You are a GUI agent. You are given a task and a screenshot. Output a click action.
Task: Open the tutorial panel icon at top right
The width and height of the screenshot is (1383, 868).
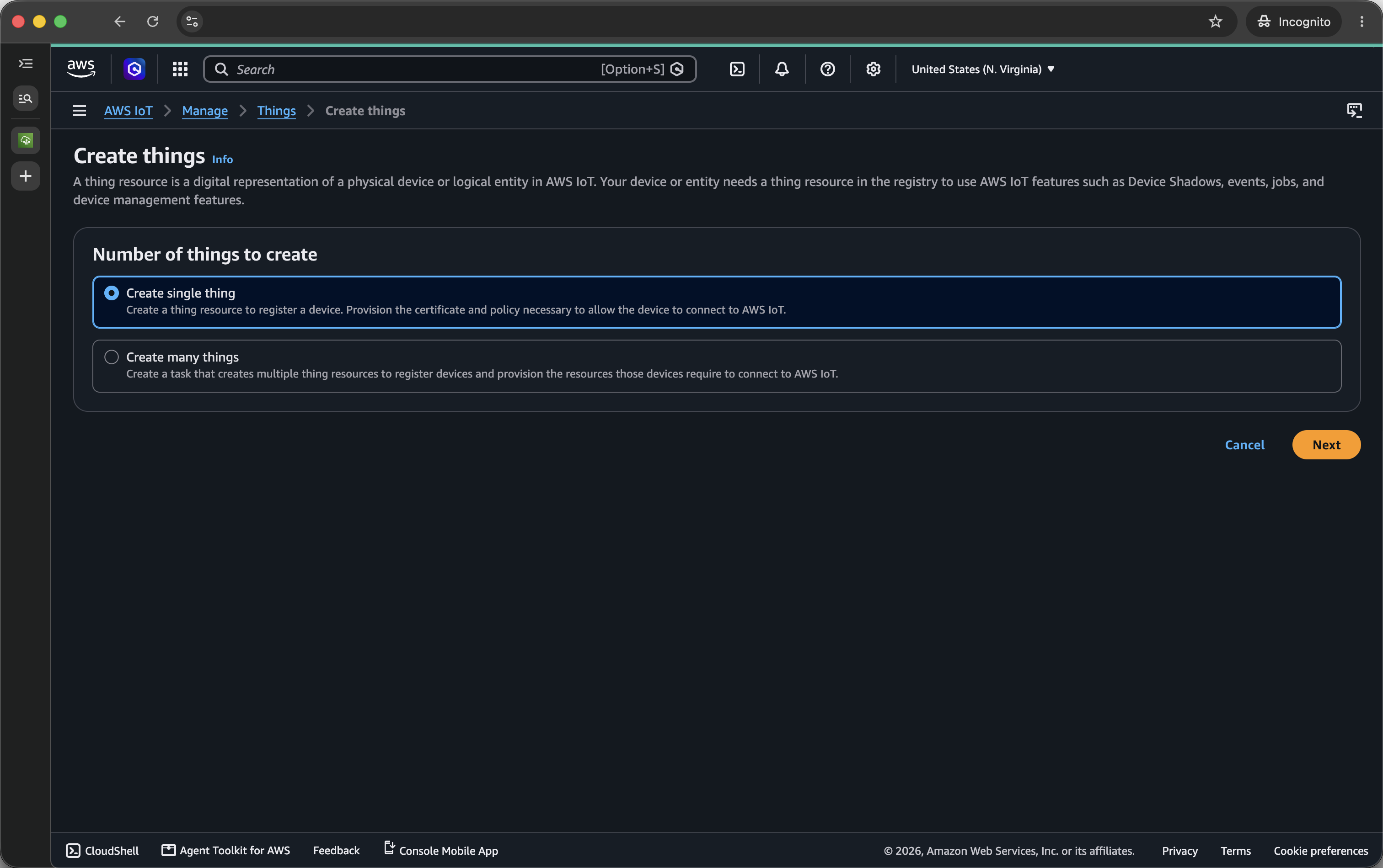[x=1354, y=110]
